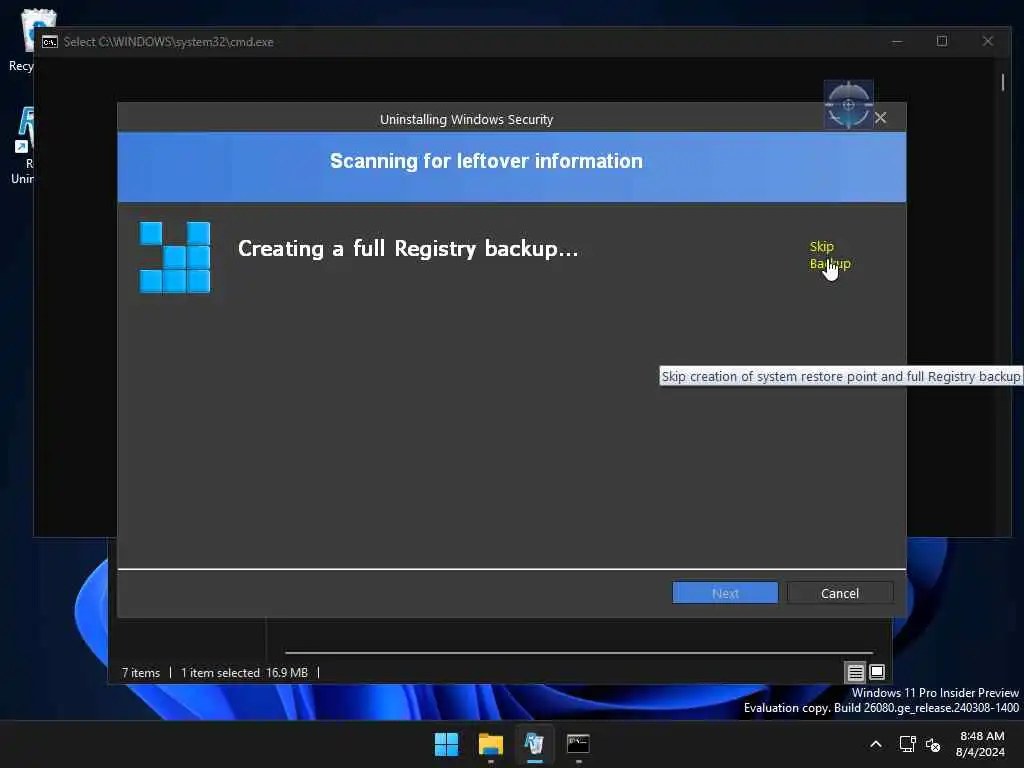Click the Next button
1024x768 pixels.
coord(725,593)
